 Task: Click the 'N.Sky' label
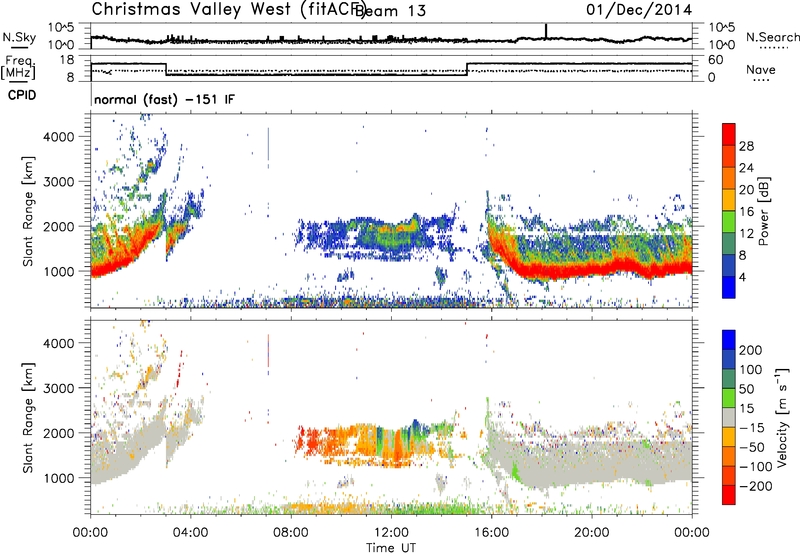coord(19,37)
